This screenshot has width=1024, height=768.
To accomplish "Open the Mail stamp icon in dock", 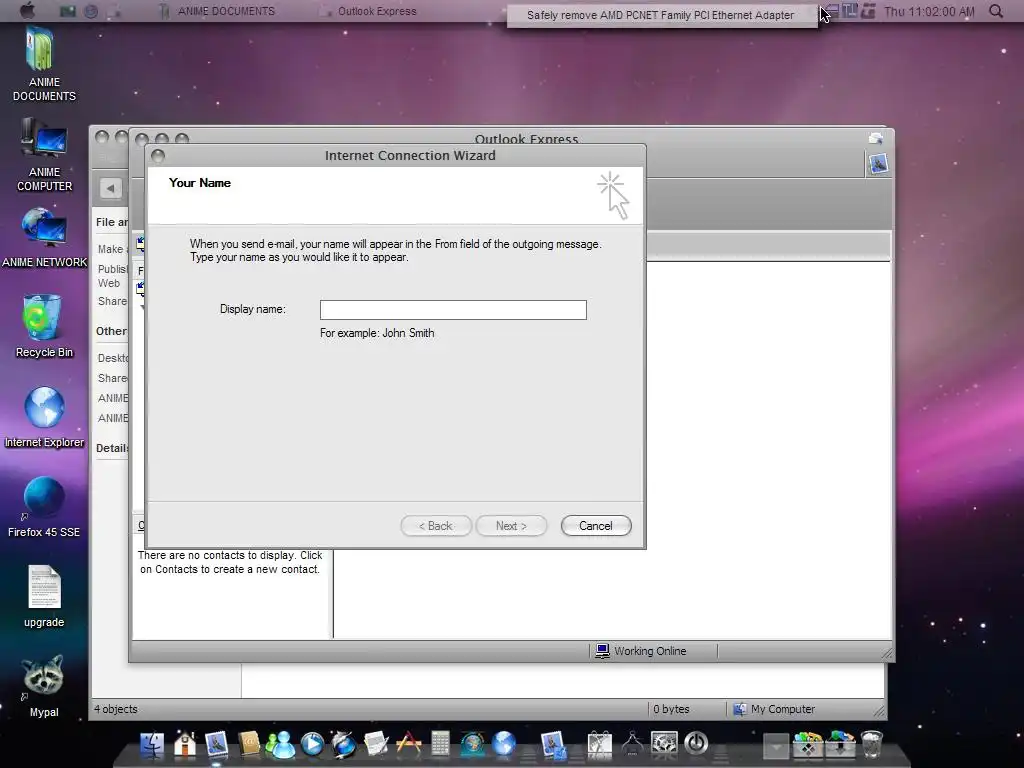I will coord(216,744).
